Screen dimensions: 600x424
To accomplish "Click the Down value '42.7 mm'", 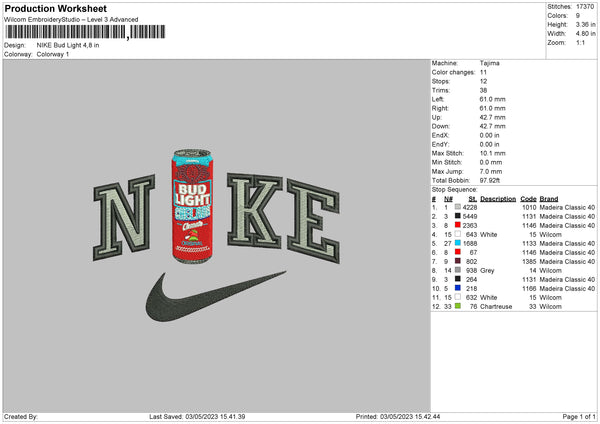I will [x=492, y=126].
